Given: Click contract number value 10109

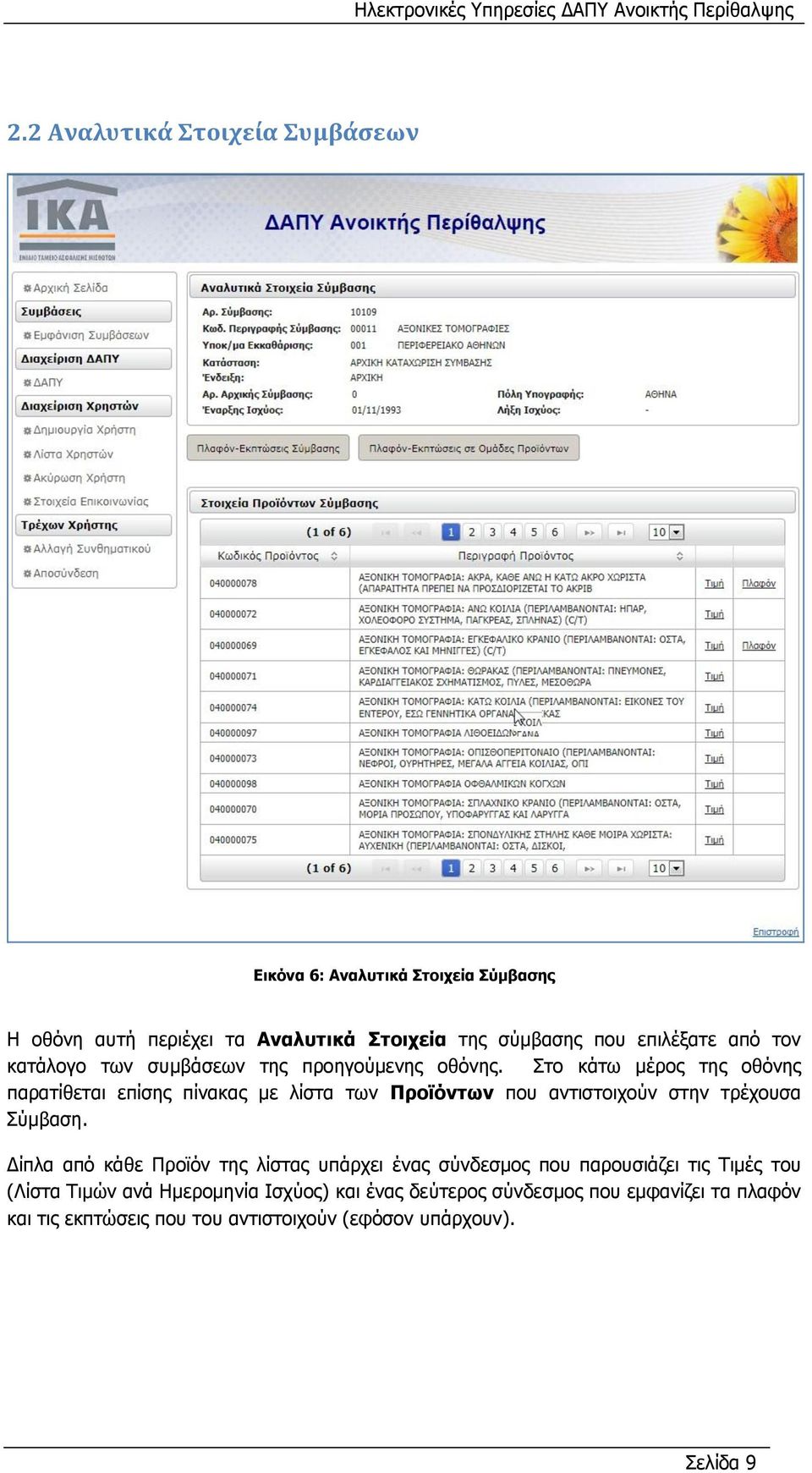Looking at the screenshot, I should pyautogui.click(x=364, y=312).
